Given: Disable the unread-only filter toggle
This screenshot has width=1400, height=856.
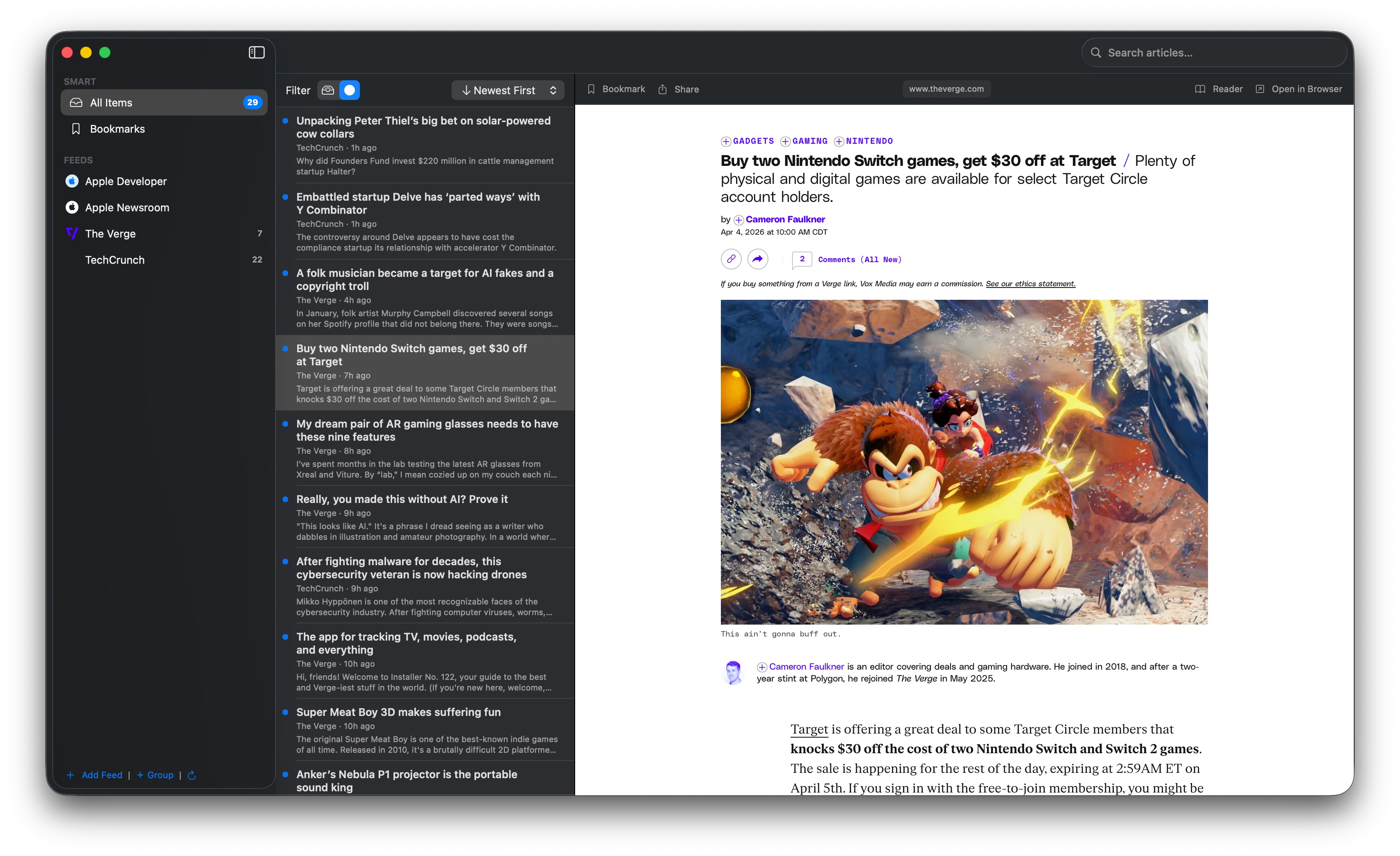Looking at the screenshot, I should pyautogui.click(x=350, y=90).
